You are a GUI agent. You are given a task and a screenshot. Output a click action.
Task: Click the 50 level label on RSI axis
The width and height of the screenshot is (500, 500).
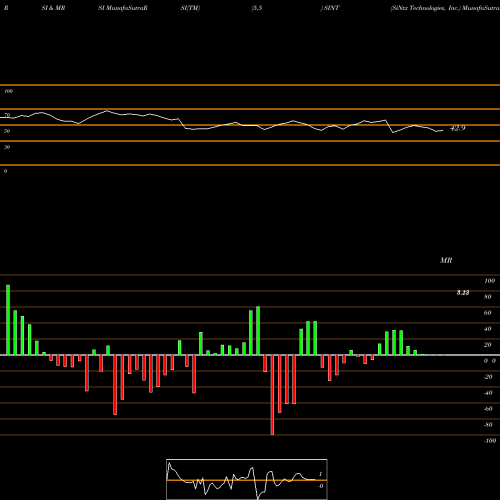pos(7,131)
